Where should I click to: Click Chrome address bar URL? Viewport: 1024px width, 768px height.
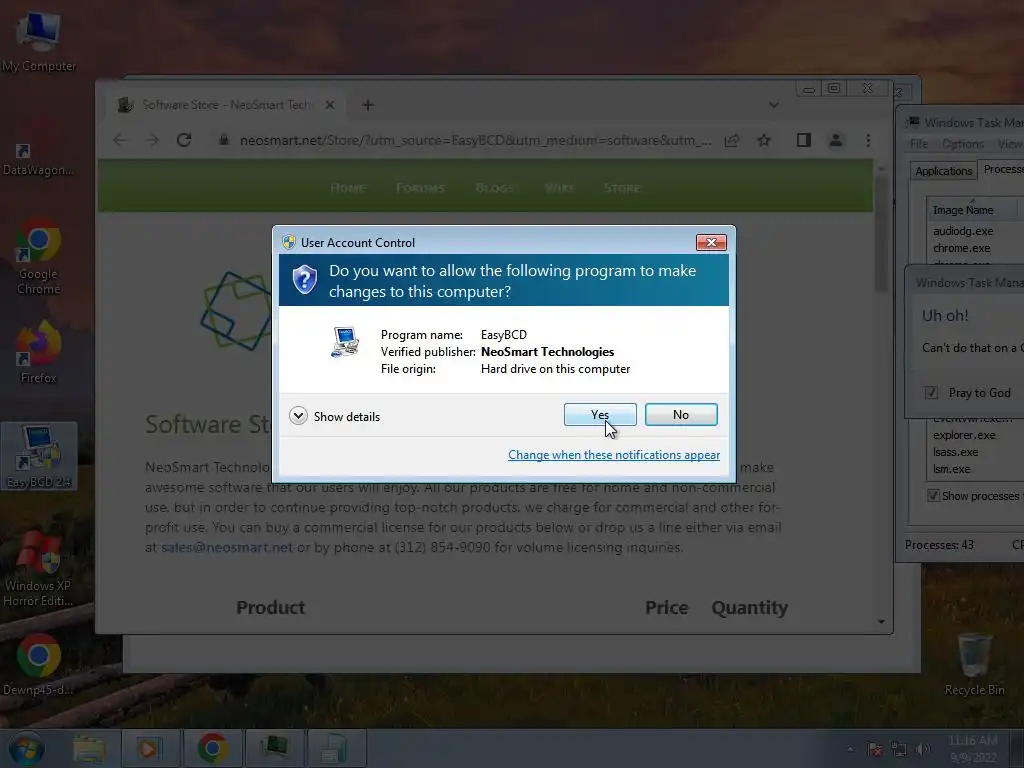[x=475, y=140]
